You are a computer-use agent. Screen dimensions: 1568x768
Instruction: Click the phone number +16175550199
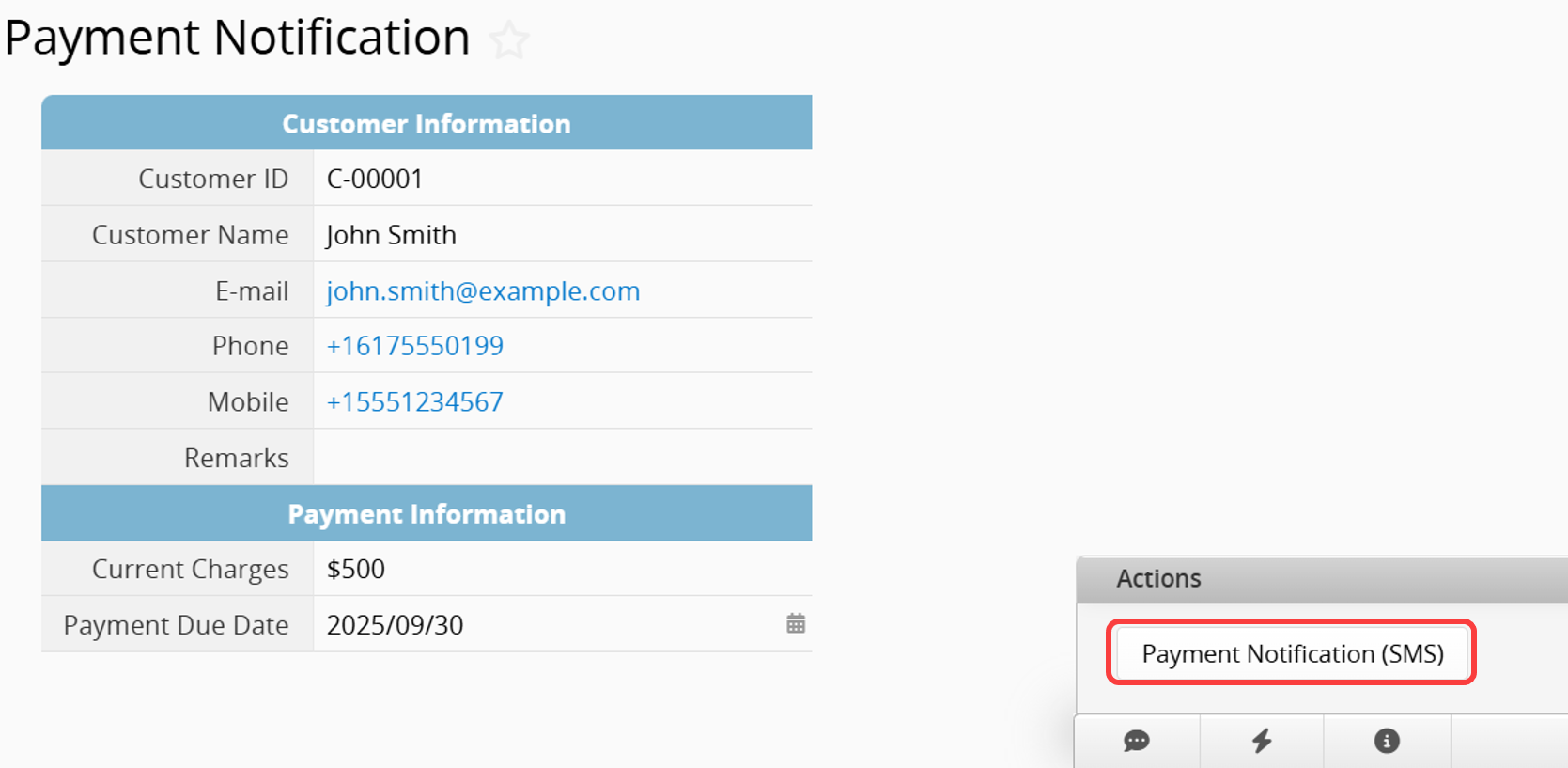(414, 346)
